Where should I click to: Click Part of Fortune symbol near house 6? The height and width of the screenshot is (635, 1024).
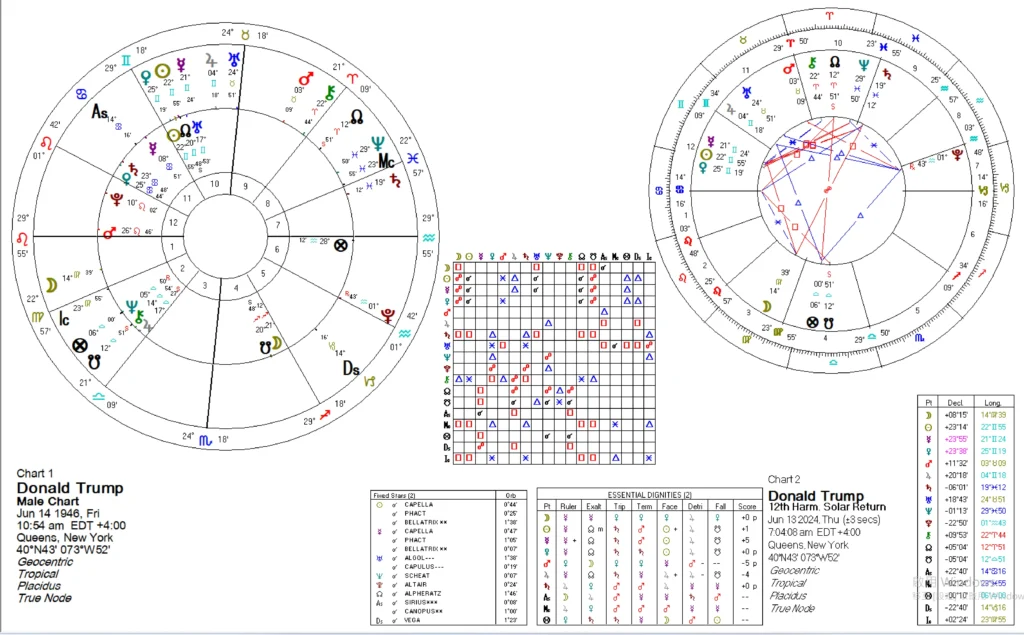[x=342, y=243]
